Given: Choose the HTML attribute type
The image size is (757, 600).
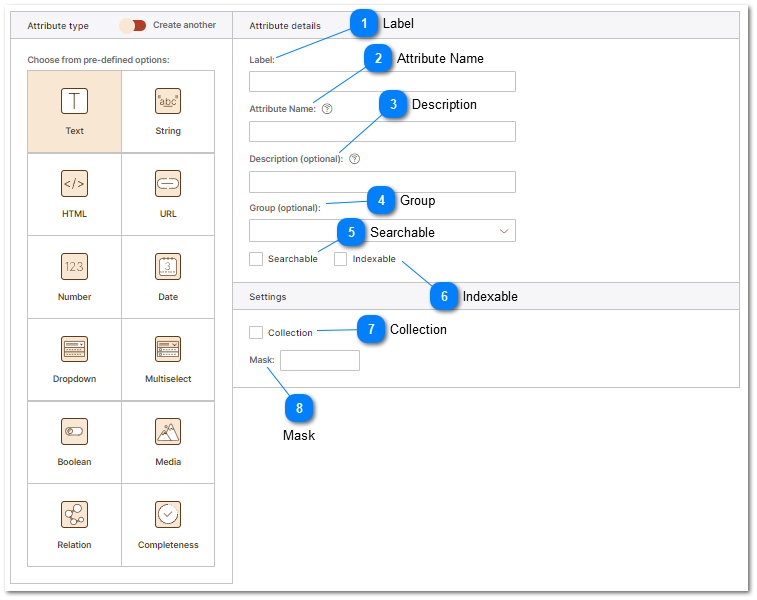Looking at the screenshot, I should (75, 194).
